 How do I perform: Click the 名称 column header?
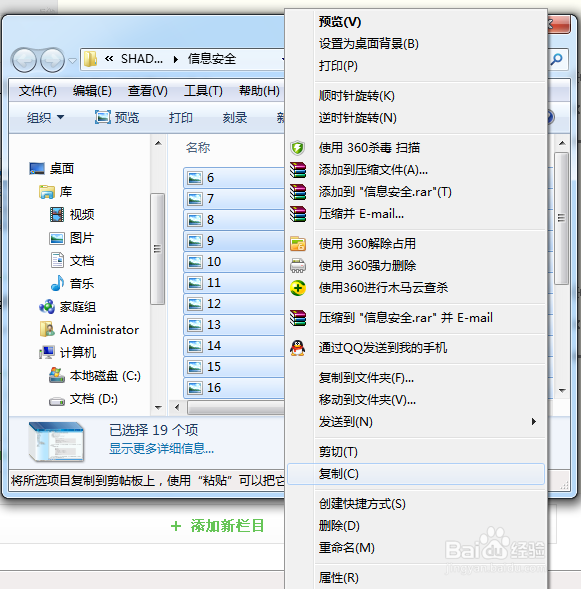(x=198, y=147)
